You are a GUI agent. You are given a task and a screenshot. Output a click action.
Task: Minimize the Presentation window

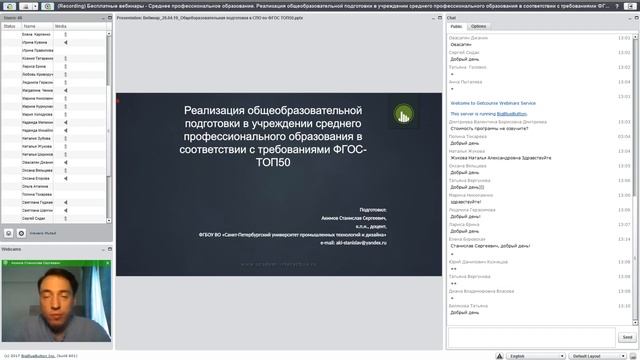click(x=433, y=18)
